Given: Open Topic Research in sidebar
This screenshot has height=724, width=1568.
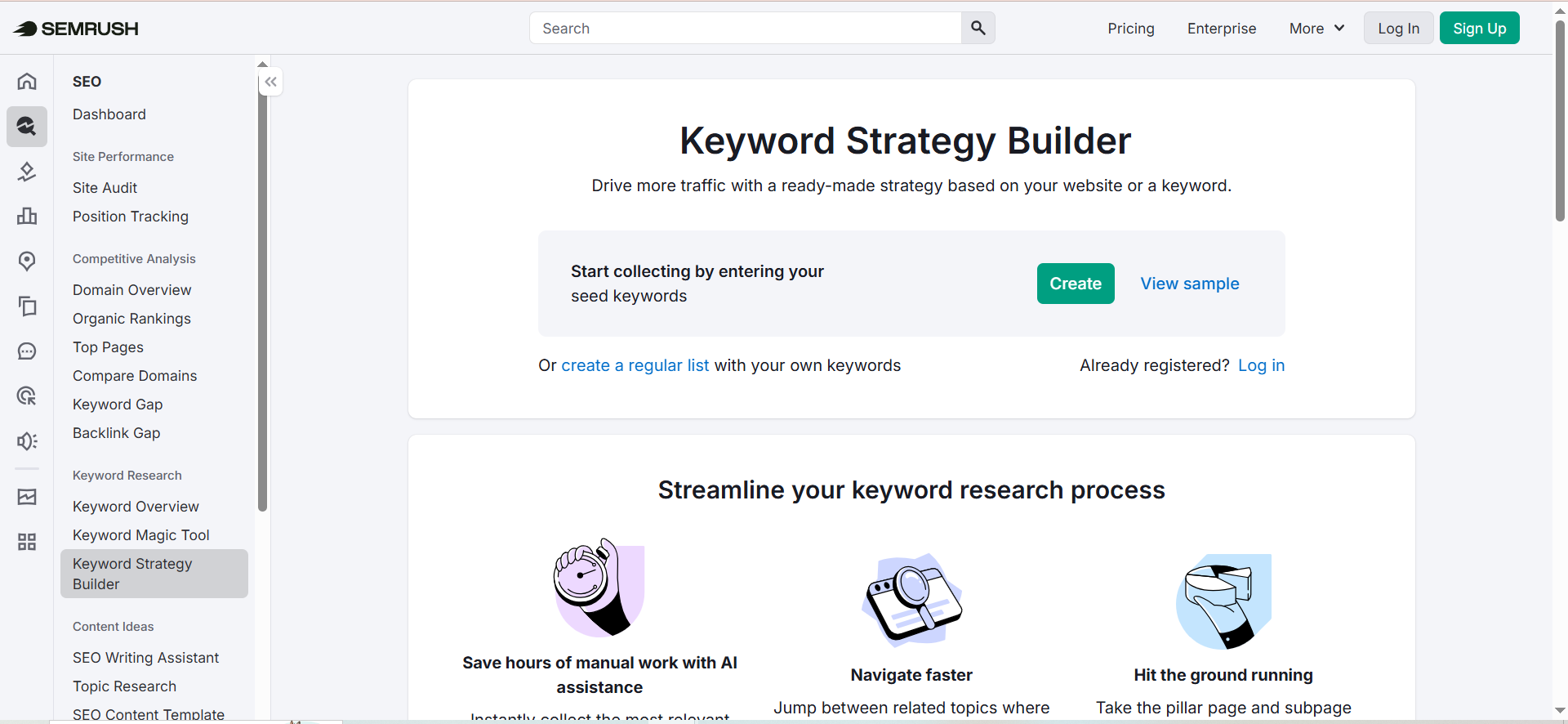Looking at the screenshot, I should point(124,686).
